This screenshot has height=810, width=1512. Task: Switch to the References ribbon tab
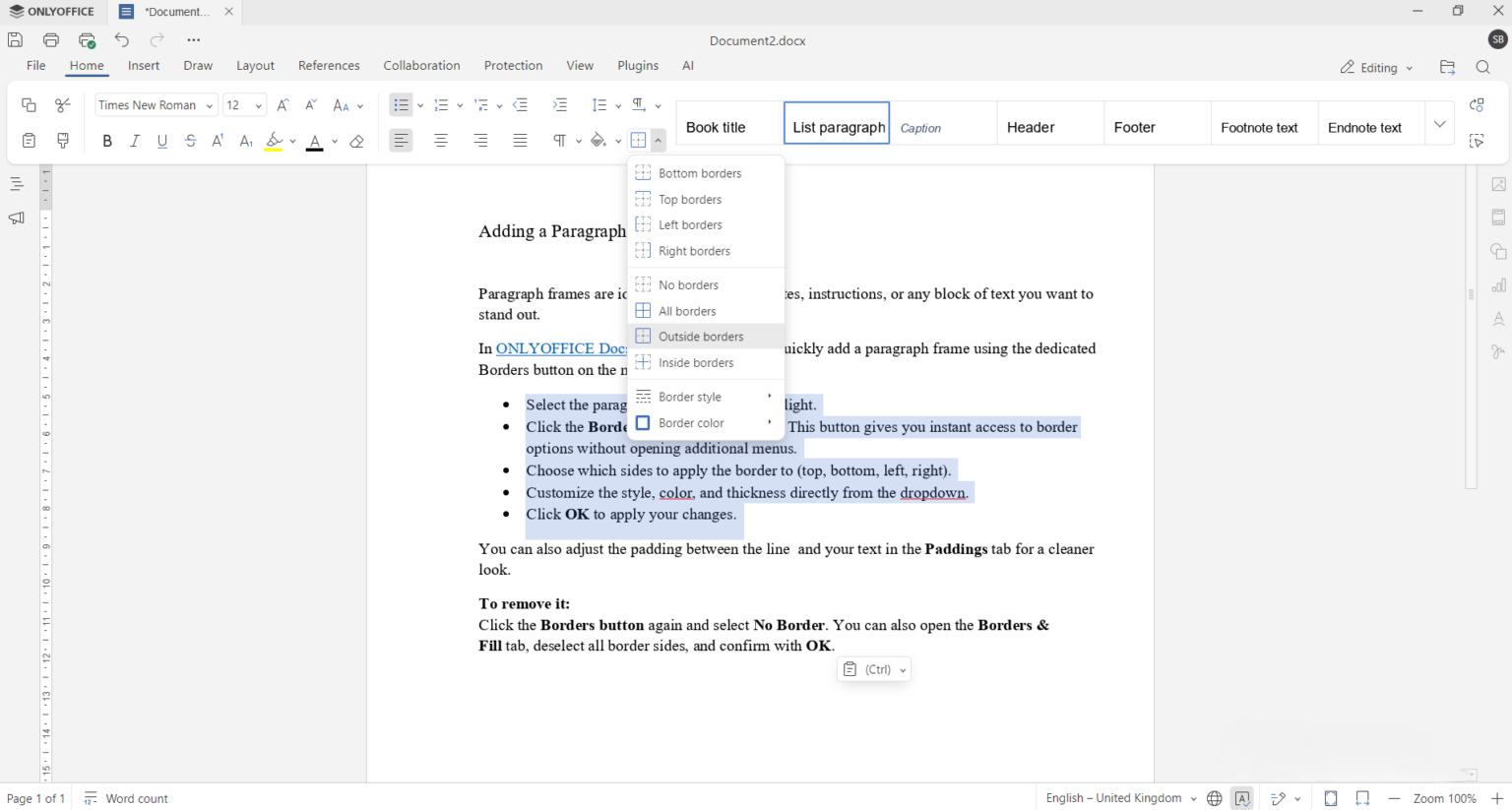(329, 65)
